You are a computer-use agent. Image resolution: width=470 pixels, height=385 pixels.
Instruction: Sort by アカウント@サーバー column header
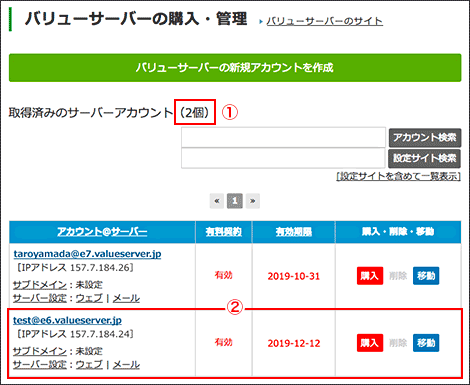102,232
